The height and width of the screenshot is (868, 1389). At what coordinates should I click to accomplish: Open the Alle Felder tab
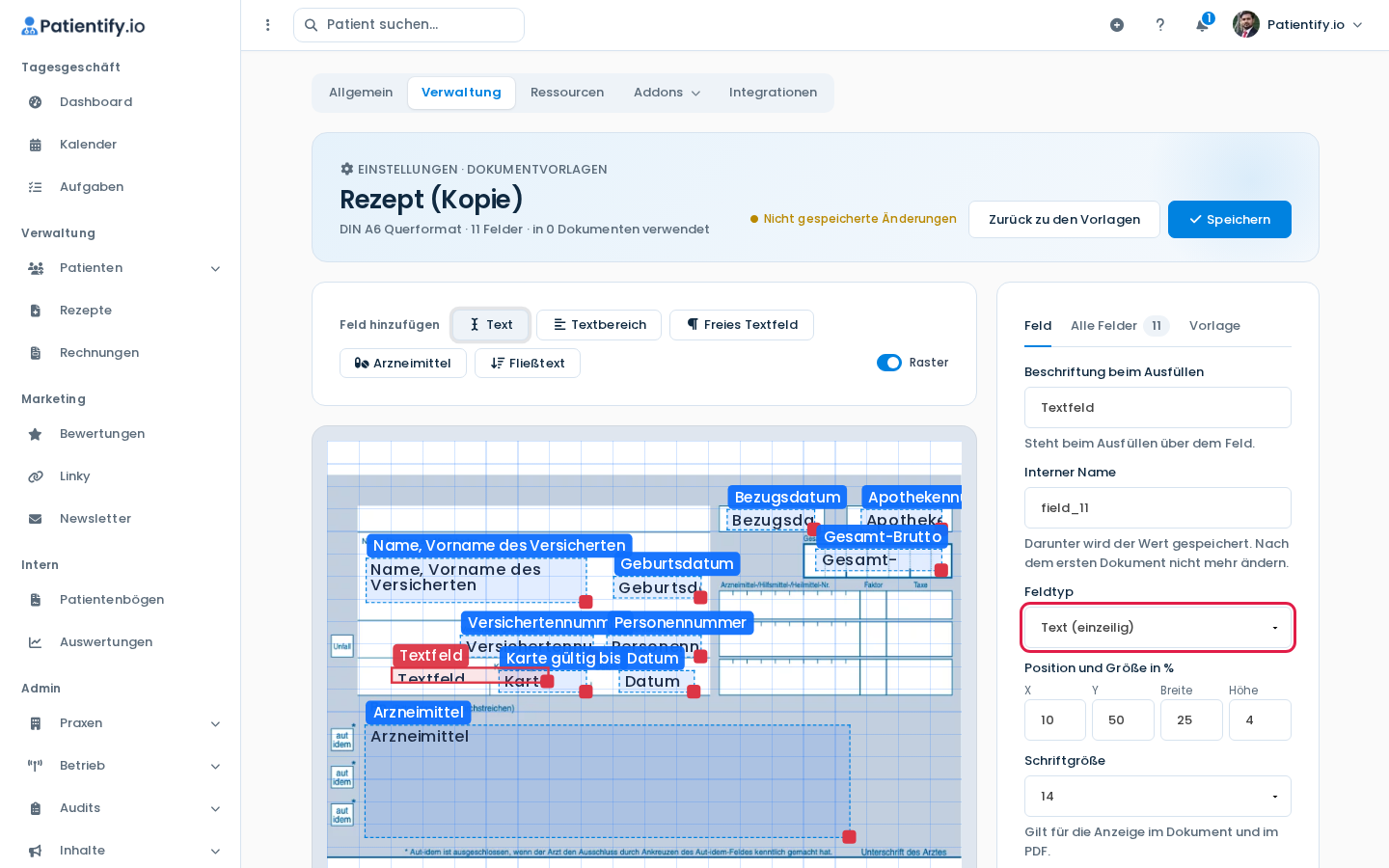(x=1119, y=326)
